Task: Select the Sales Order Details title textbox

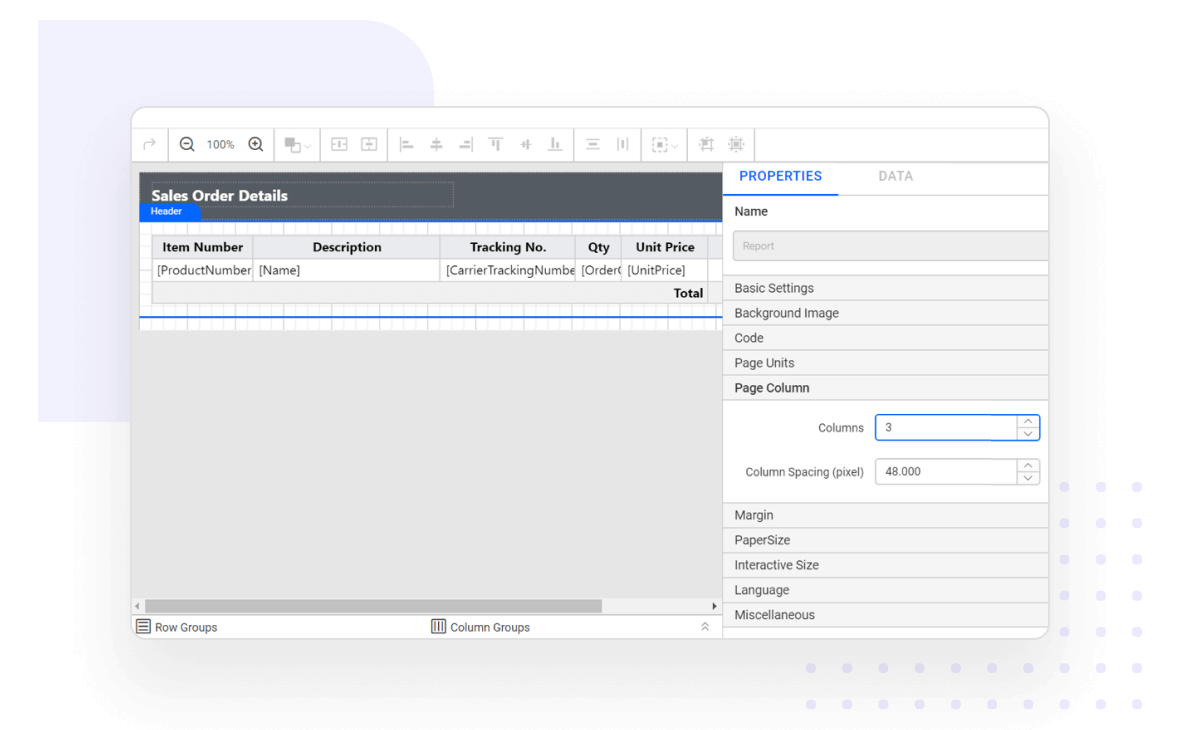Action: pyautogui.click(x=303, y=195)
